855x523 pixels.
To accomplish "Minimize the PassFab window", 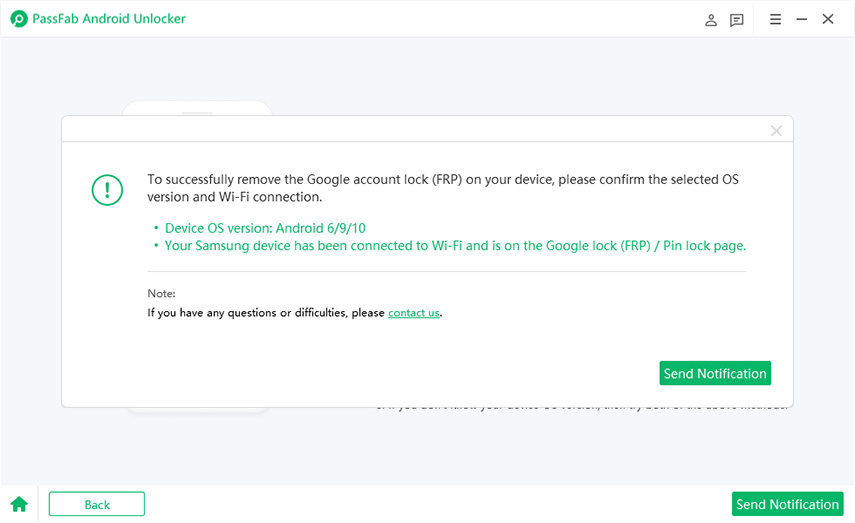I will pyautogui.click(x=802, y=19).
